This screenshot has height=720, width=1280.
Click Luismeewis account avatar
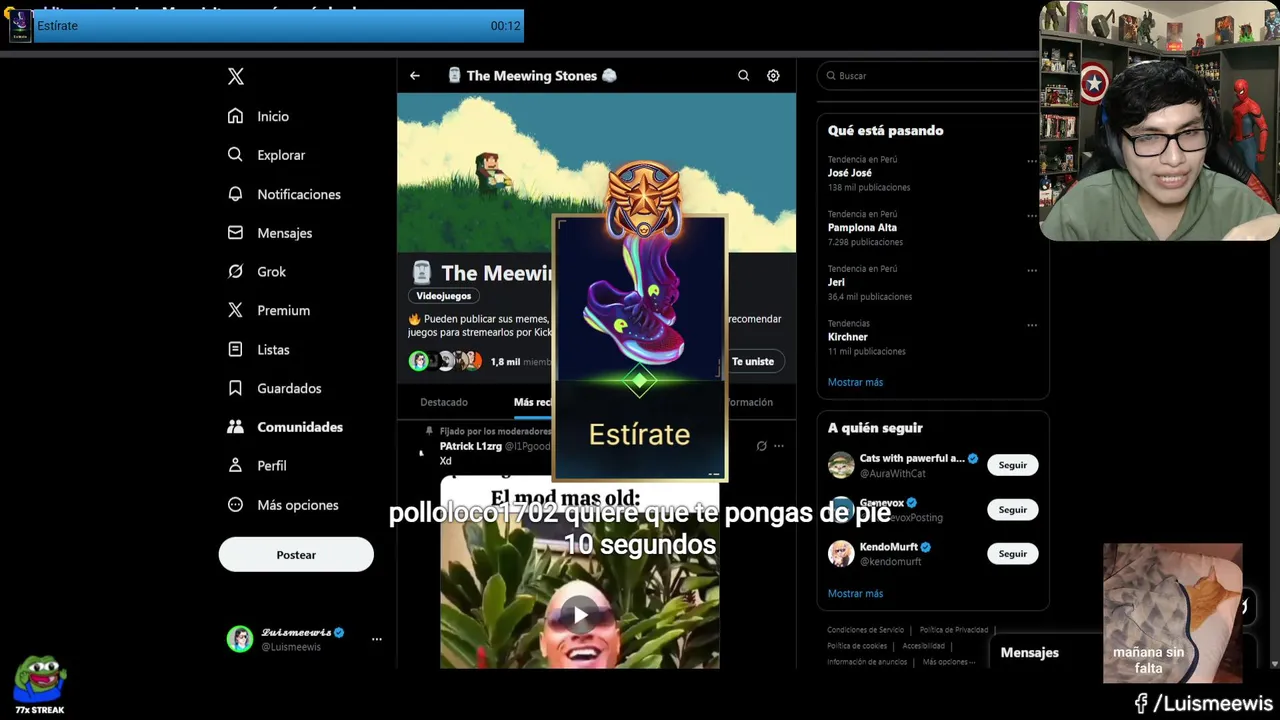[x=240, y=639]
